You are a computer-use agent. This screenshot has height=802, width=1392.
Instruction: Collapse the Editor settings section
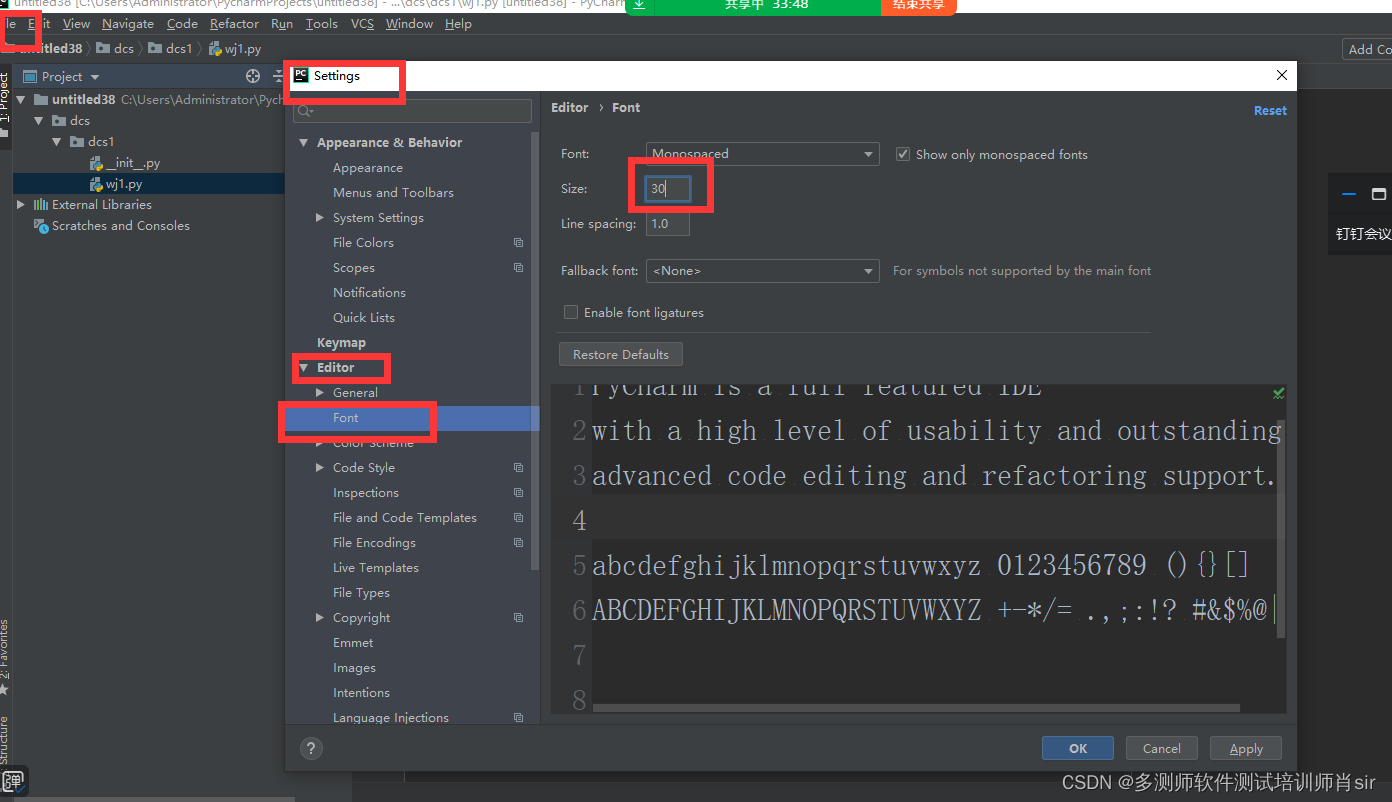(x=304, y=368)
